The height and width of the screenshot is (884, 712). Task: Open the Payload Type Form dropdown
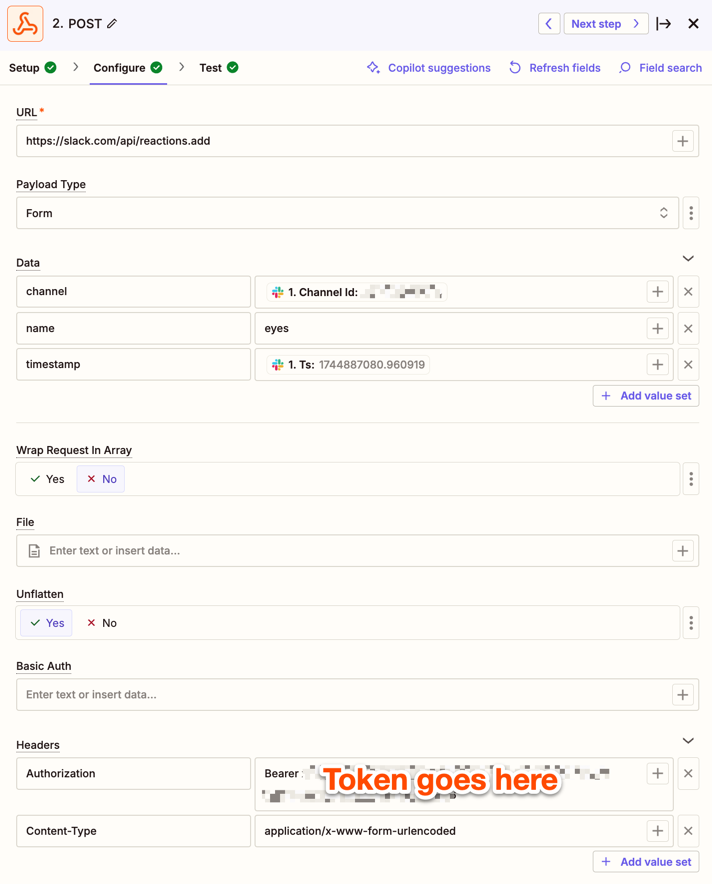pos(347,213)
